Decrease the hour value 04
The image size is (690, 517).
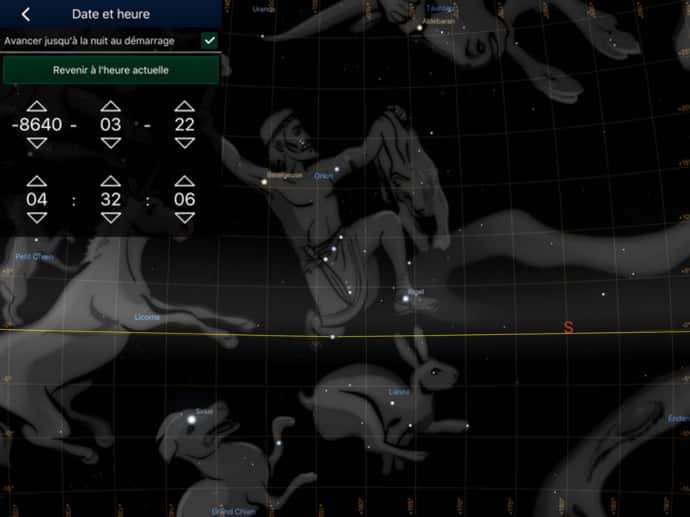pos(37,218)
